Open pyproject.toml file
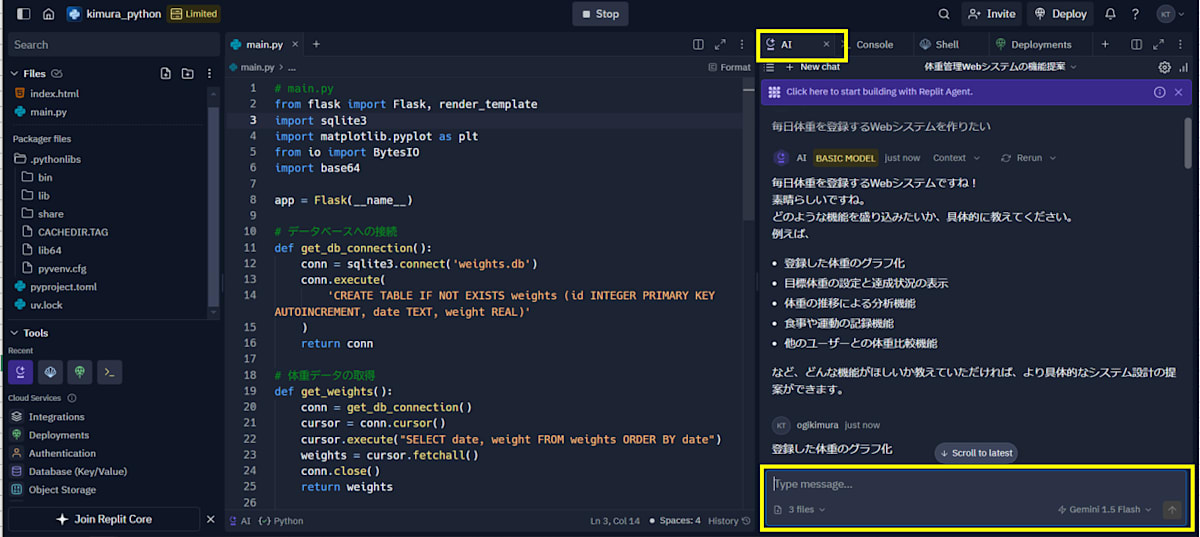 click(x=63, y=286)
